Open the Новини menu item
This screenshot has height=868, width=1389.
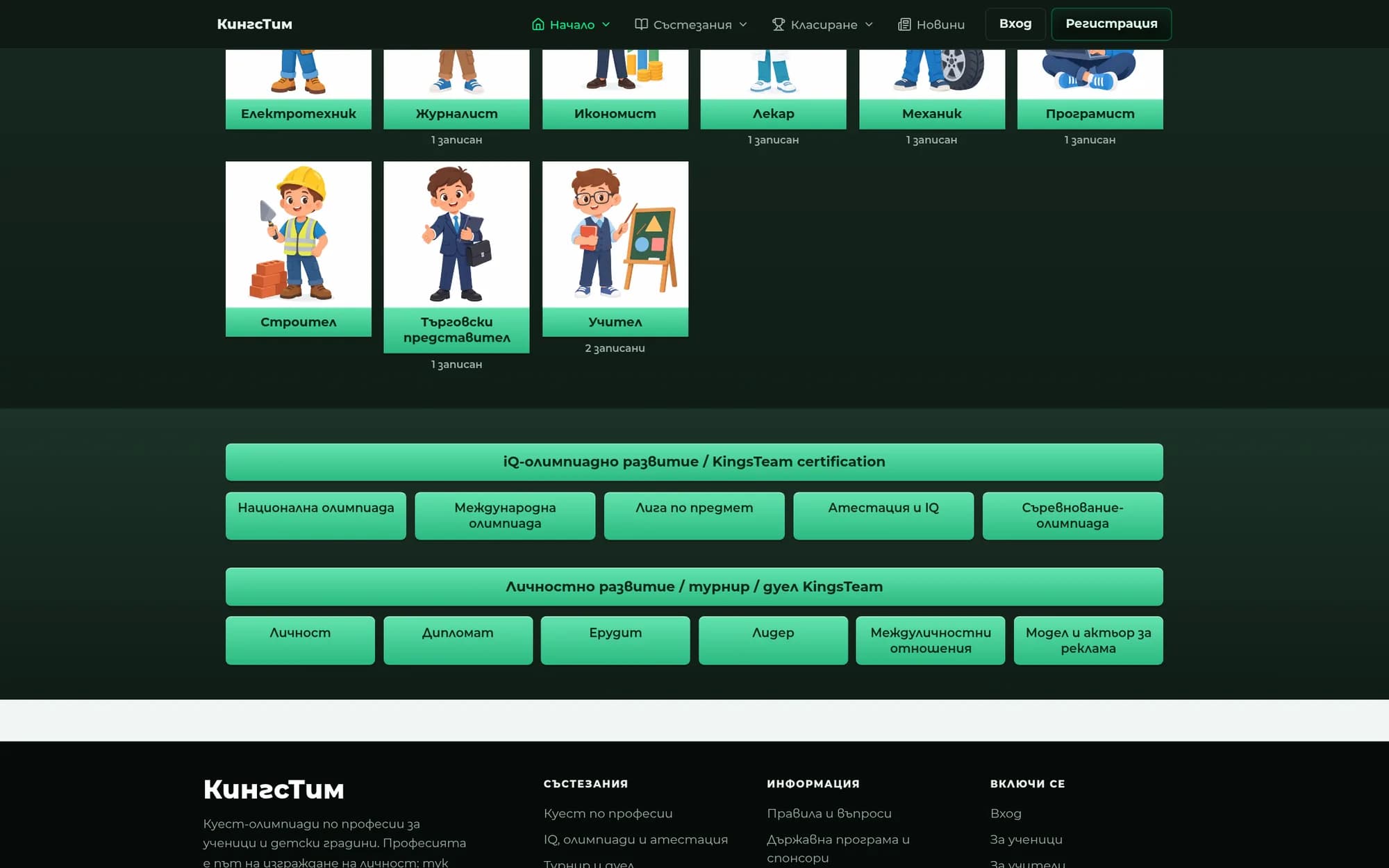tap(931, 24)
